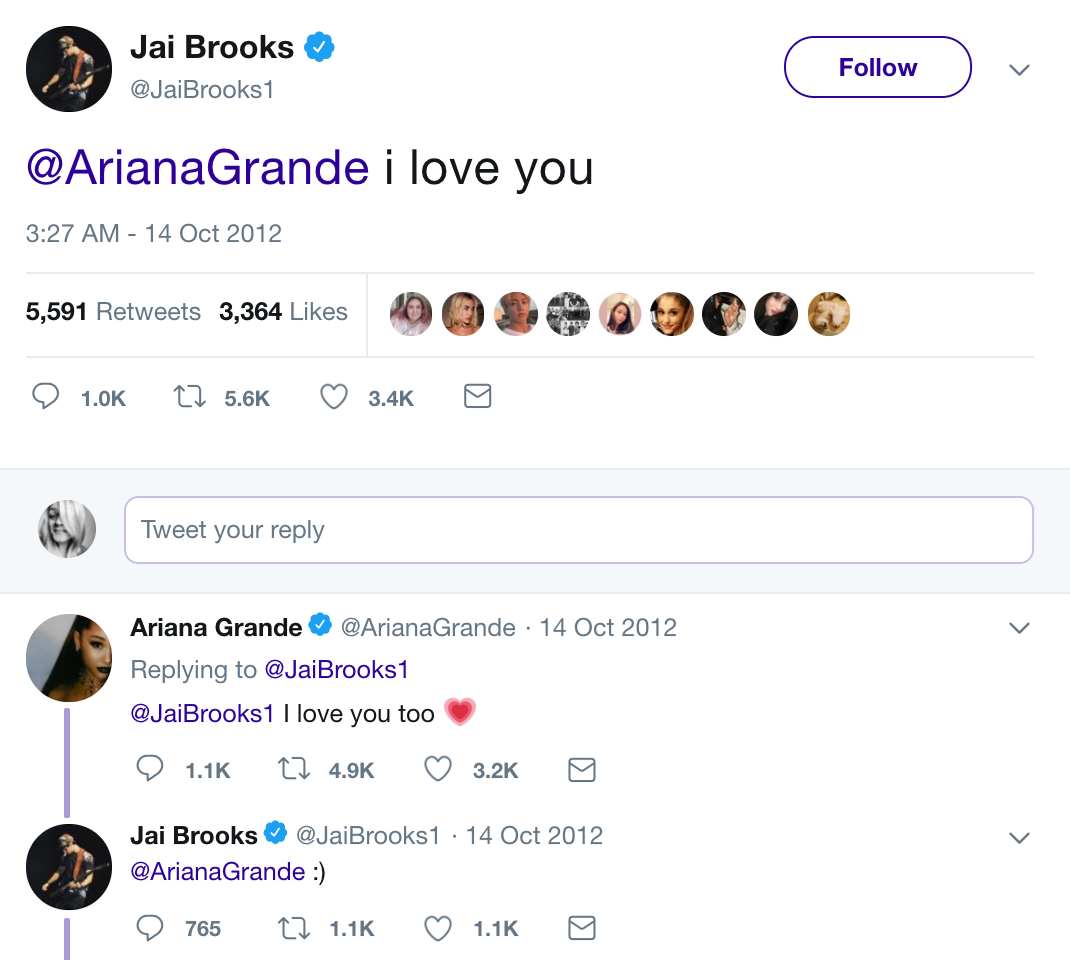Click the "Tweet your reply" text field

578,530
